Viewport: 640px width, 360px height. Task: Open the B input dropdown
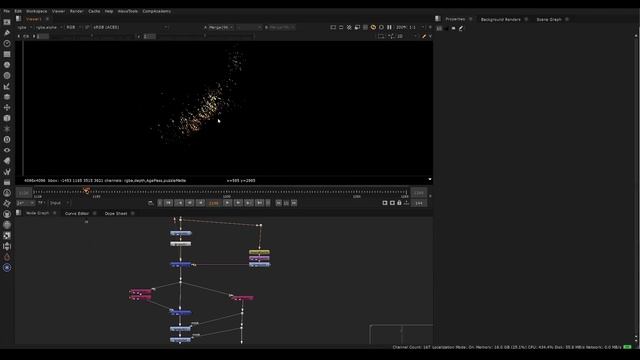[282, 27]
